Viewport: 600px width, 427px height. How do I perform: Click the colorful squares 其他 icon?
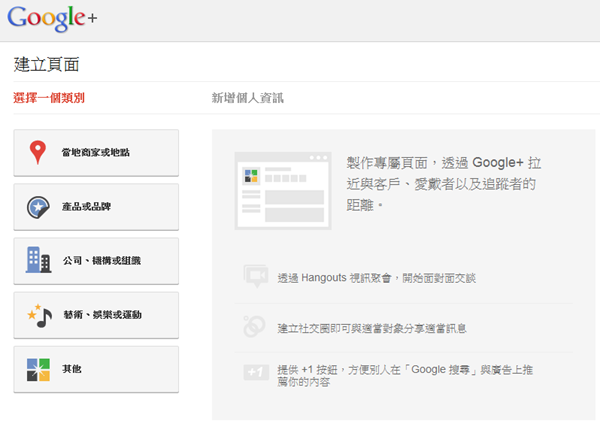39,369
